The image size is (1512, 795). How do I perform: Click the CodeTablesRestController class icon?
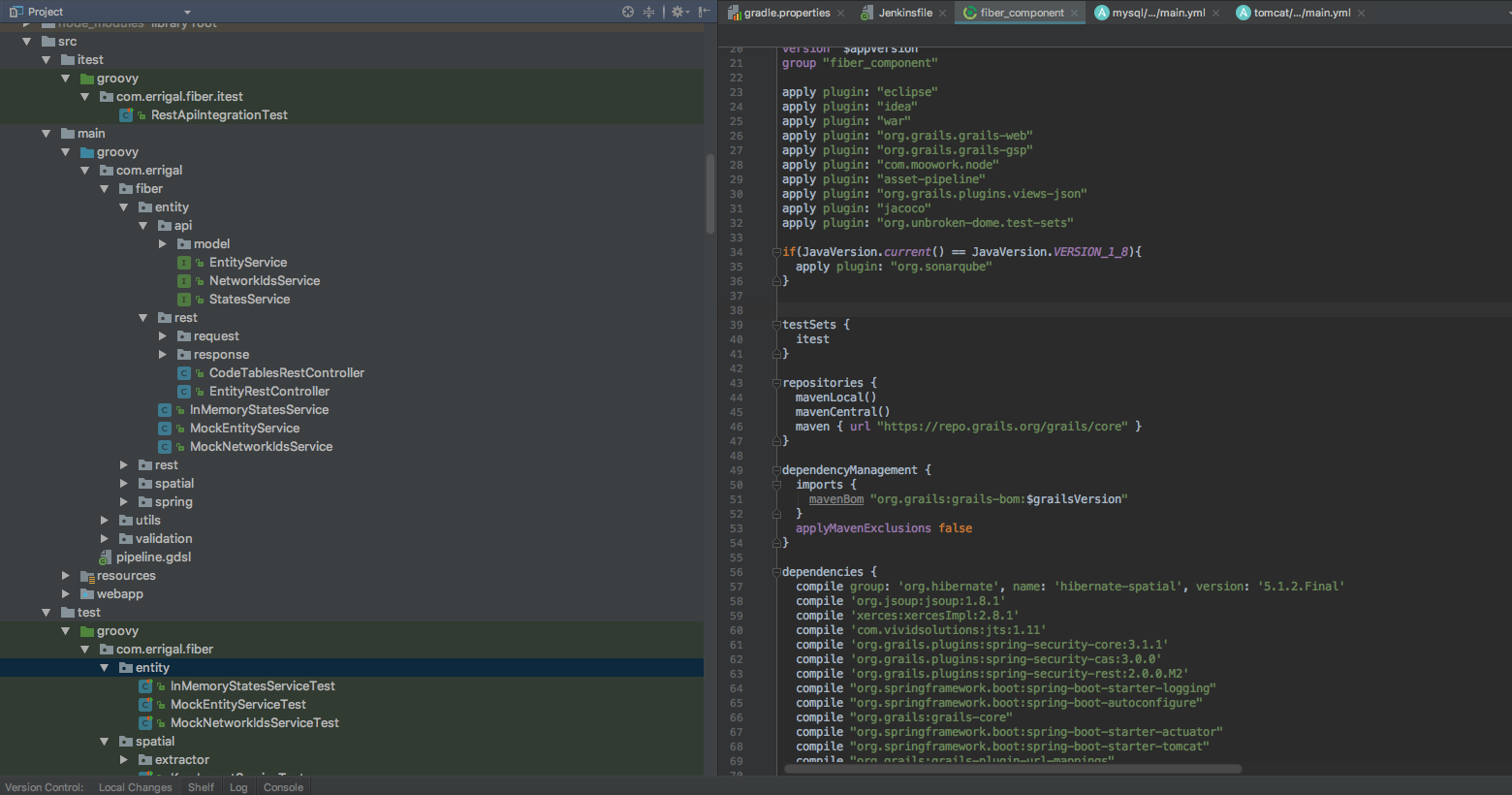(x=184, y=373)
